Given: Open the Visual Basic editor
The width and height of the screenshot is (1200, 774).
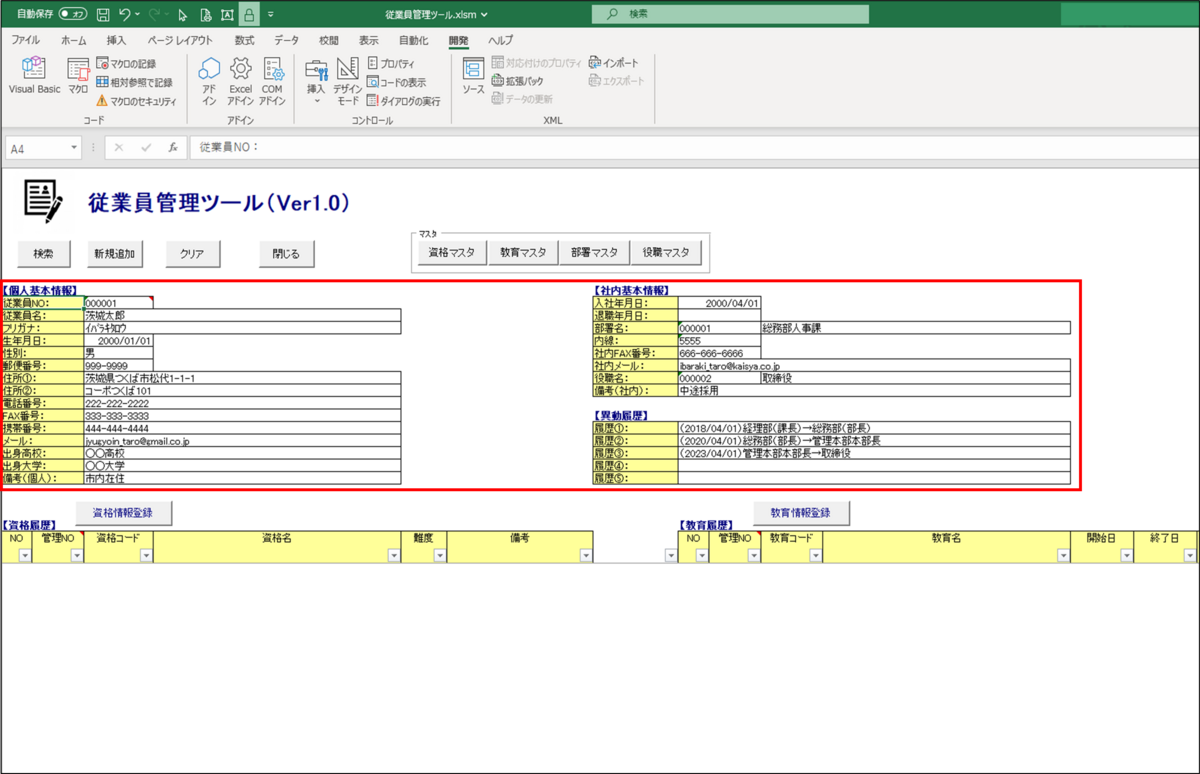Looking at the screenshot, I should click(35, 75).
